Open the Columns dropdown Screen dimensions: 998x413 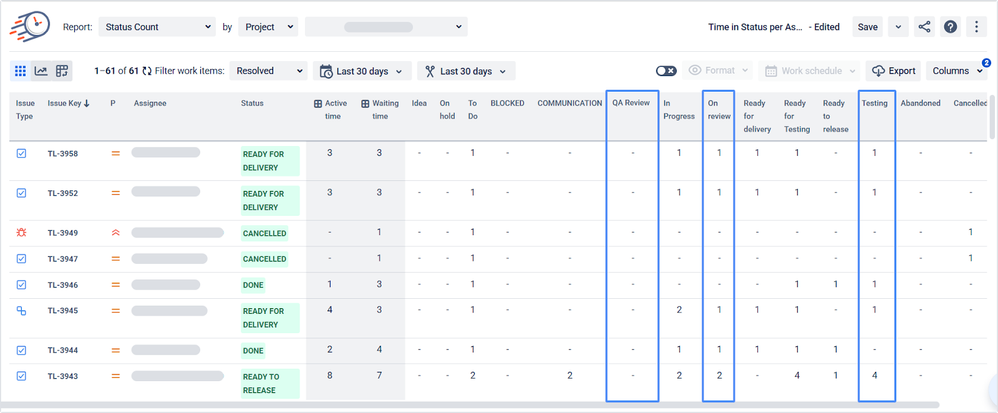pyautogui.click(x=957, y=71)
